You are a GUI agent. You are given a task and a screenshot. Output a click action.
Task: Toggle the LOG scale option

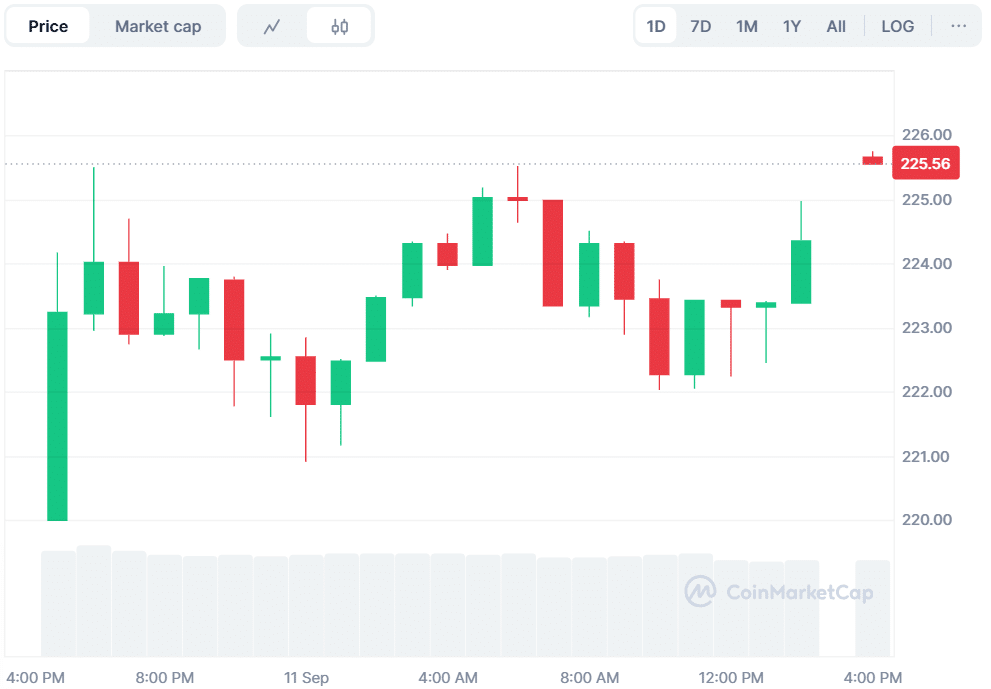pyautogui.click(x=897, y=26)
